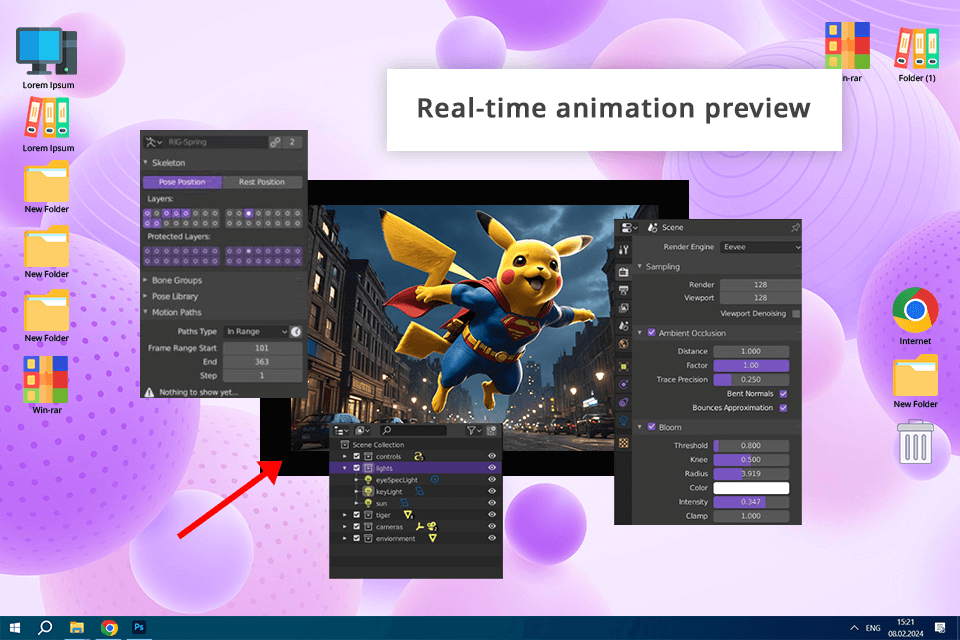Click the new collection icon in outliner

coord(491,431)
